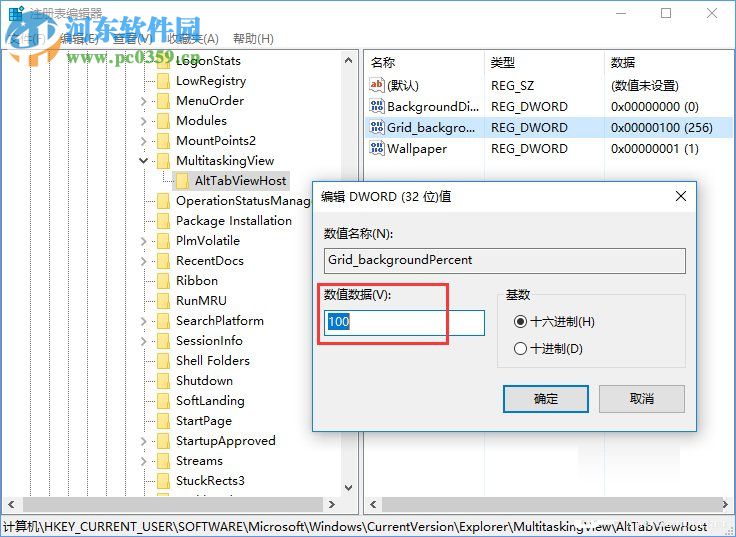Click the Package Installation folder icon
Image resolution: width=736 pixels, height=537 pixels.
coord(163,221)
